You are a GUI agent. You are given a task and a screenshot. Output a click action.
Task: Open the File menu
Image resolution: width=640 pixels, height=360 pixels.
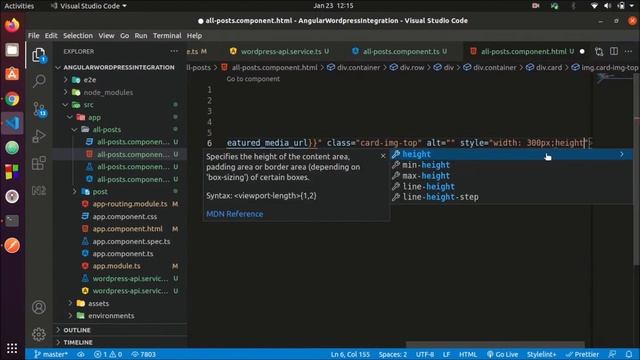click(x=33, y=36)
